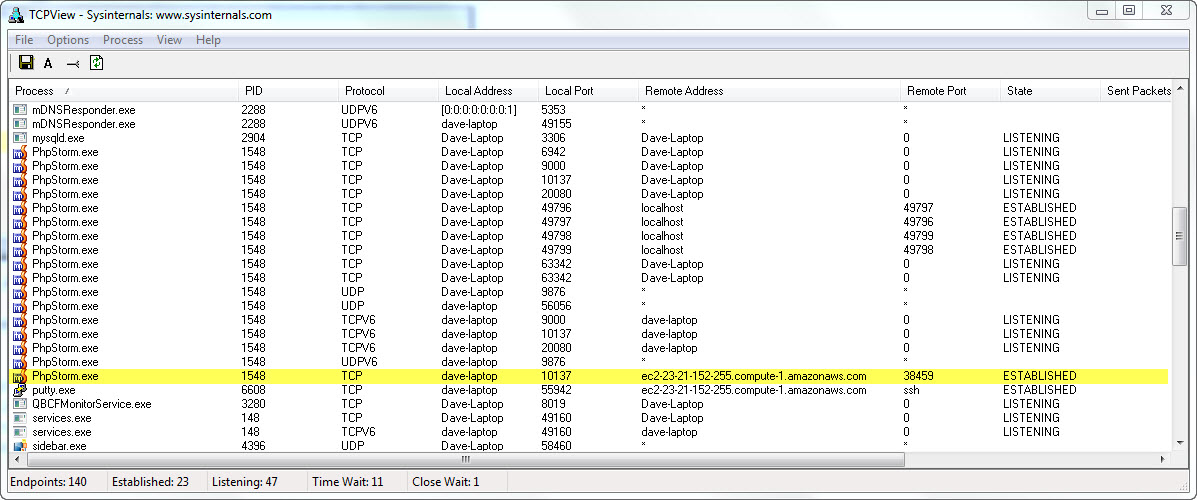
Task: Click 'Established: 23' in status bar
Action: (150, 482)
